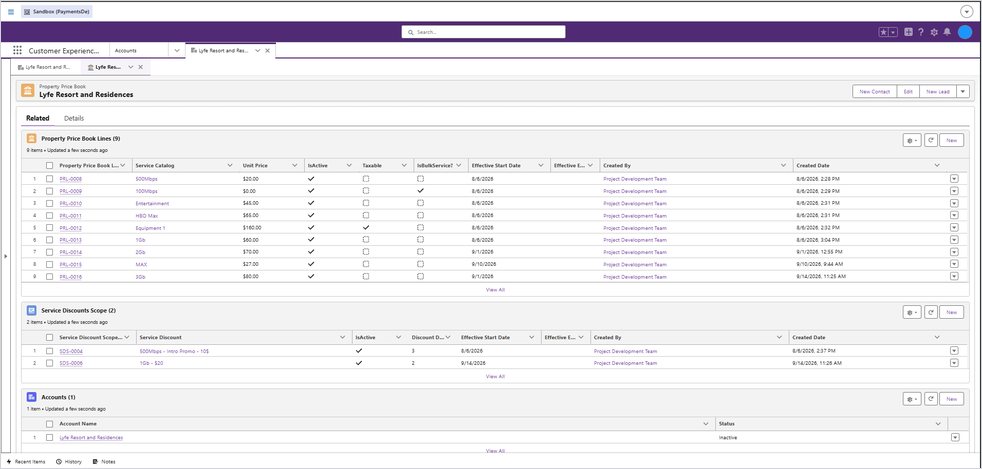Open the blue user profile avatar
This screenshot has height=469, width=982.
964,32
